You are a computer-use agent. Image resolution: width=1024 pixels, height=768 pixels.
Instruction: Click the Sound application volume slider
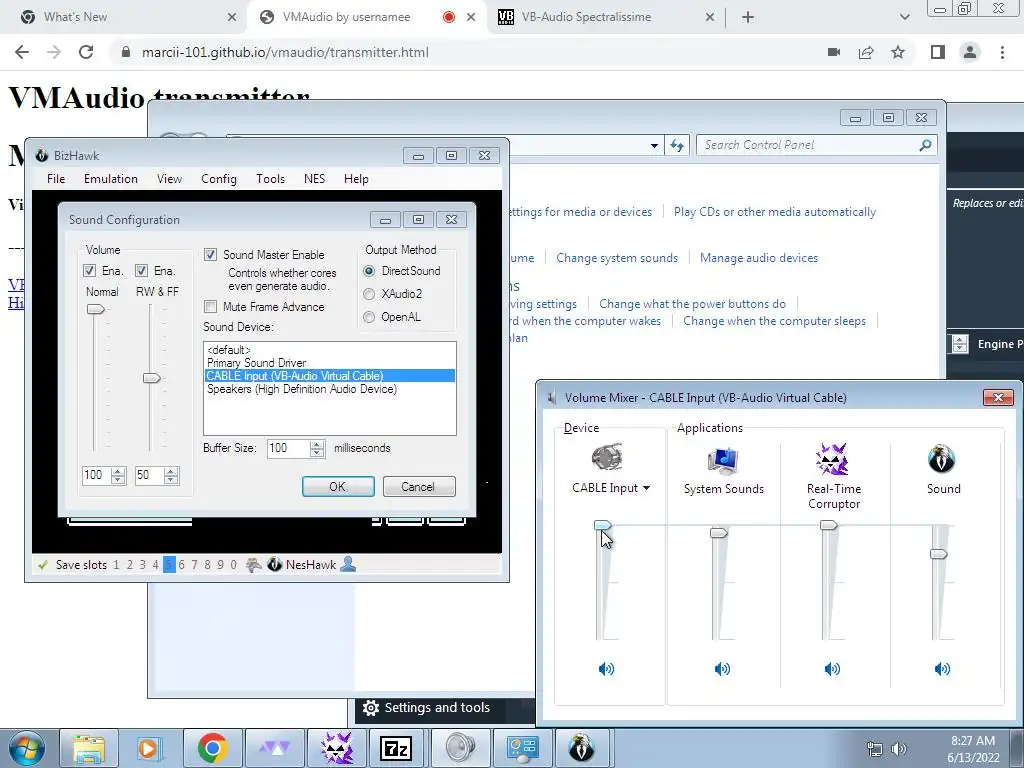pos(938,554)
